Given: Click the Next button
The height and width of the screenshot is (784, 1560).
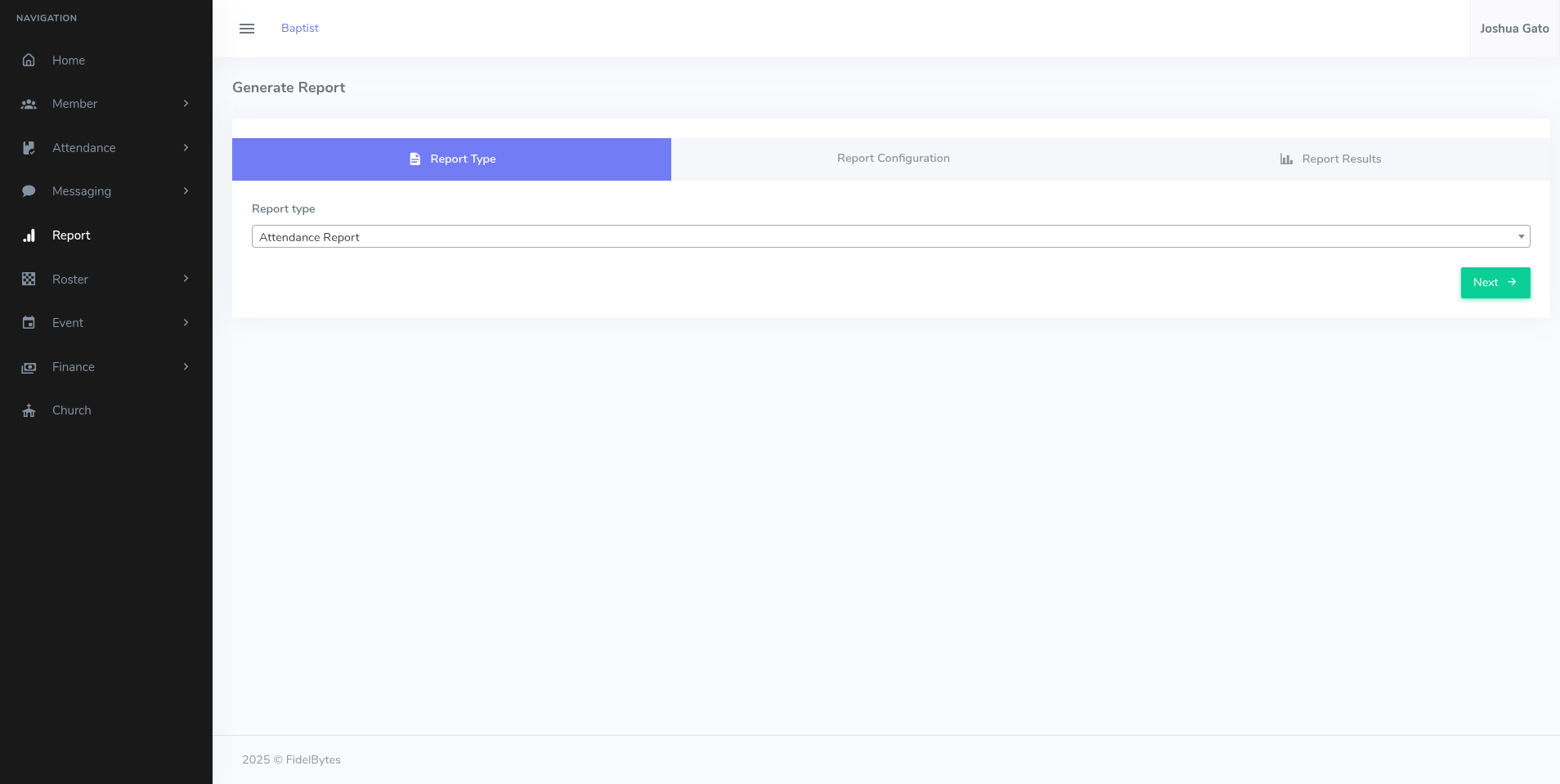Looking at the screenshot, I should [x=1495, y=282].
